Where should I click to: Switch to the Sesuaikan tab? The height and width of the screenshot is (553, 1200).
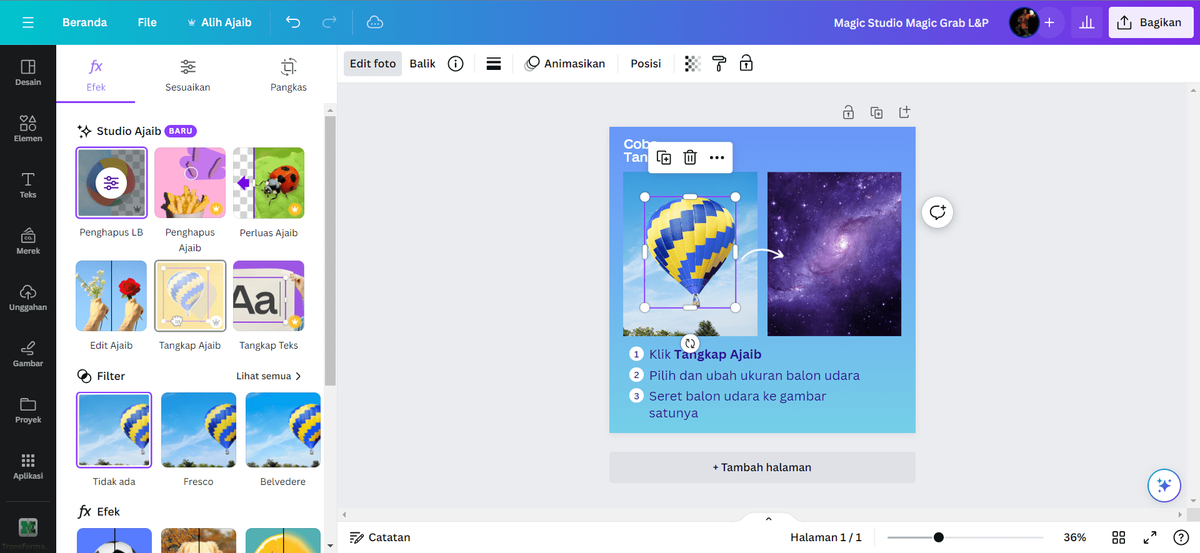click(188, 76)
